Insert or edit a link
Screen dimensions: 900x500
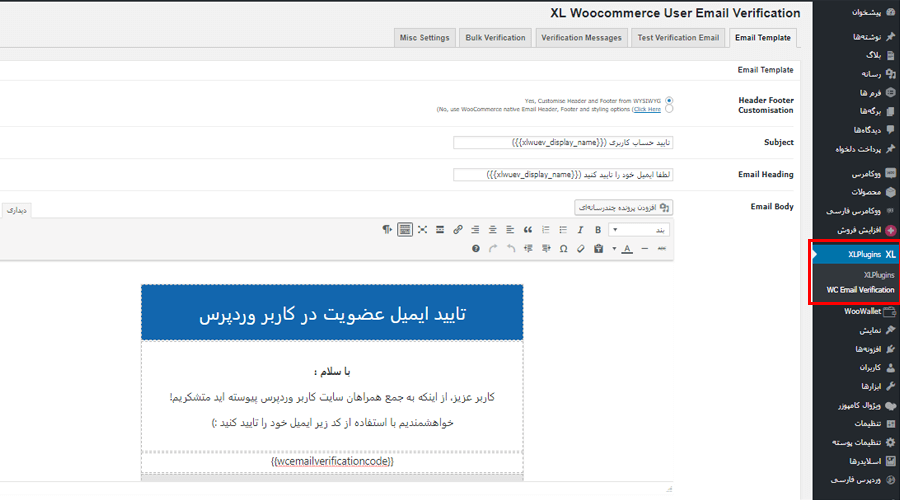[457, 230]
